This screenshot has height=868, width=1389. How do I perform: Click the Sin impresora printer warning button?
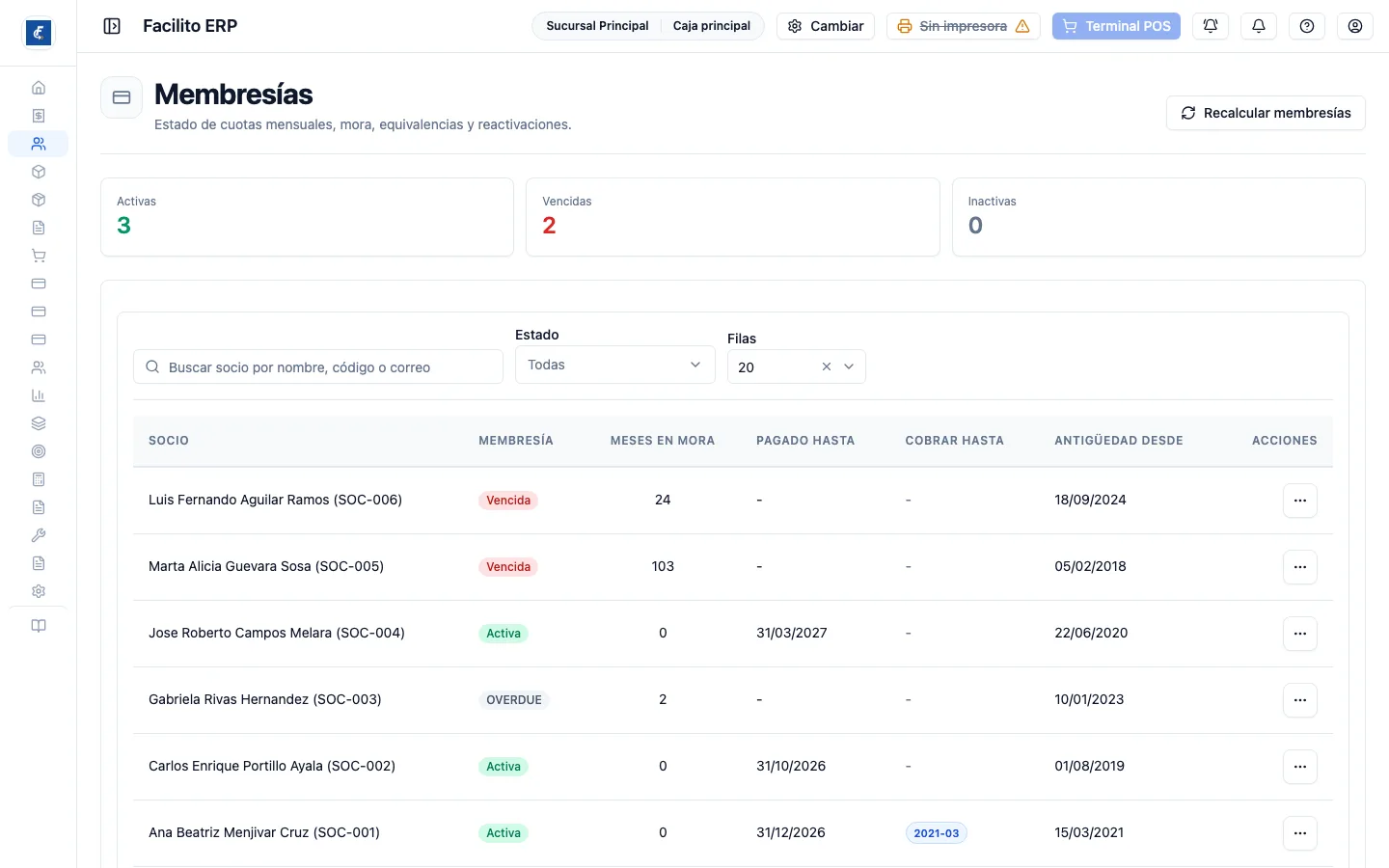click(x=964, y=26)
